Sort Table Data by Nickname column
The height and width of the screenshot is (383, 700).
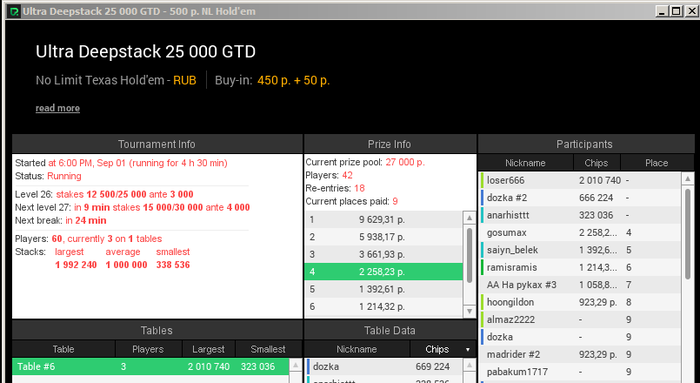point(357,349)
